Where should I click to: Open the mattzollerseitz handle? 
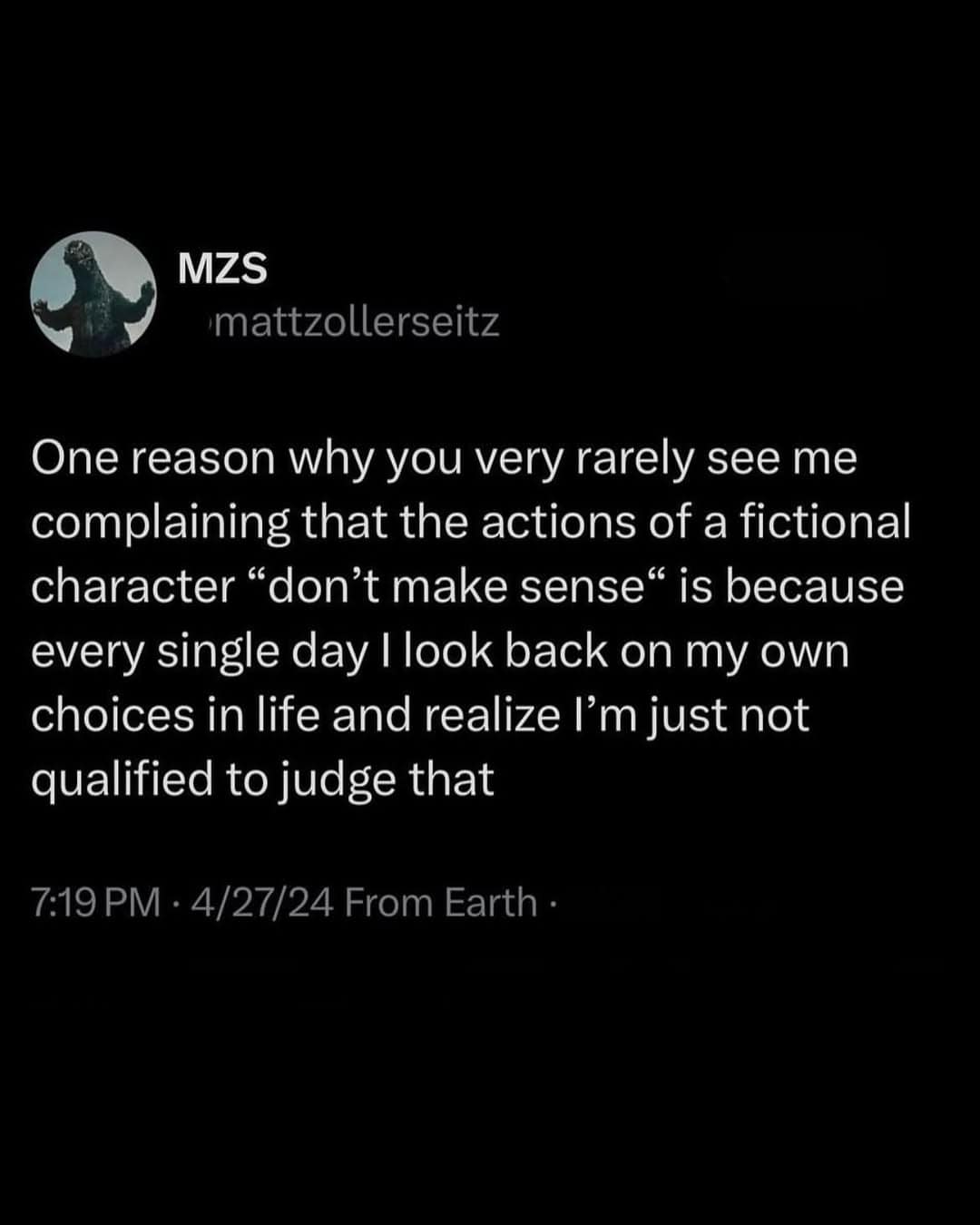(x=358, y=322)
